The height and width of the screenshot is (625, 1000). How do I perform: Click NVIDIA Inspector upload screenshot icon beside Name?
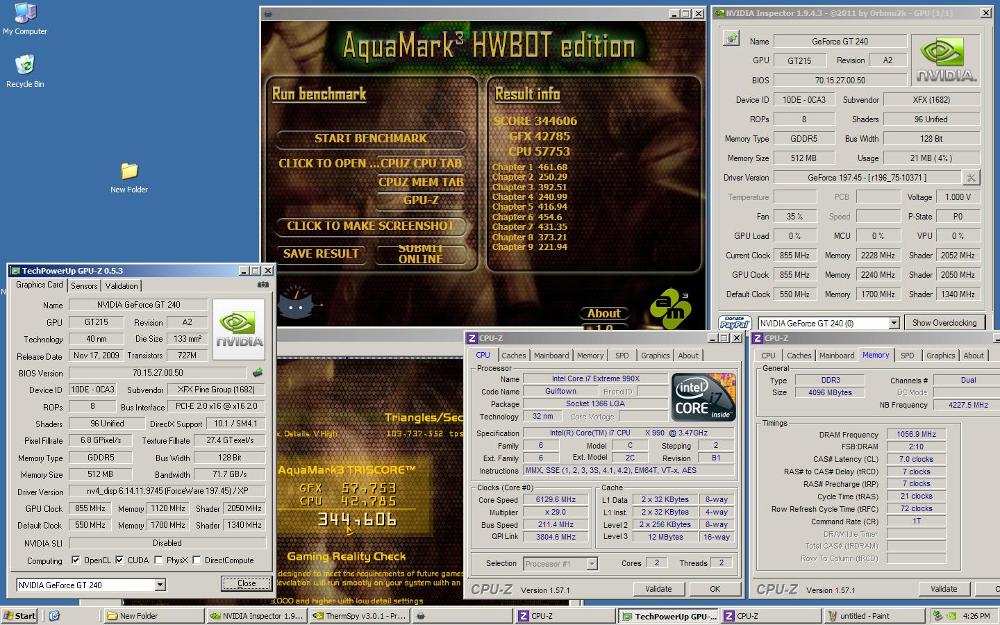[731, 38]
